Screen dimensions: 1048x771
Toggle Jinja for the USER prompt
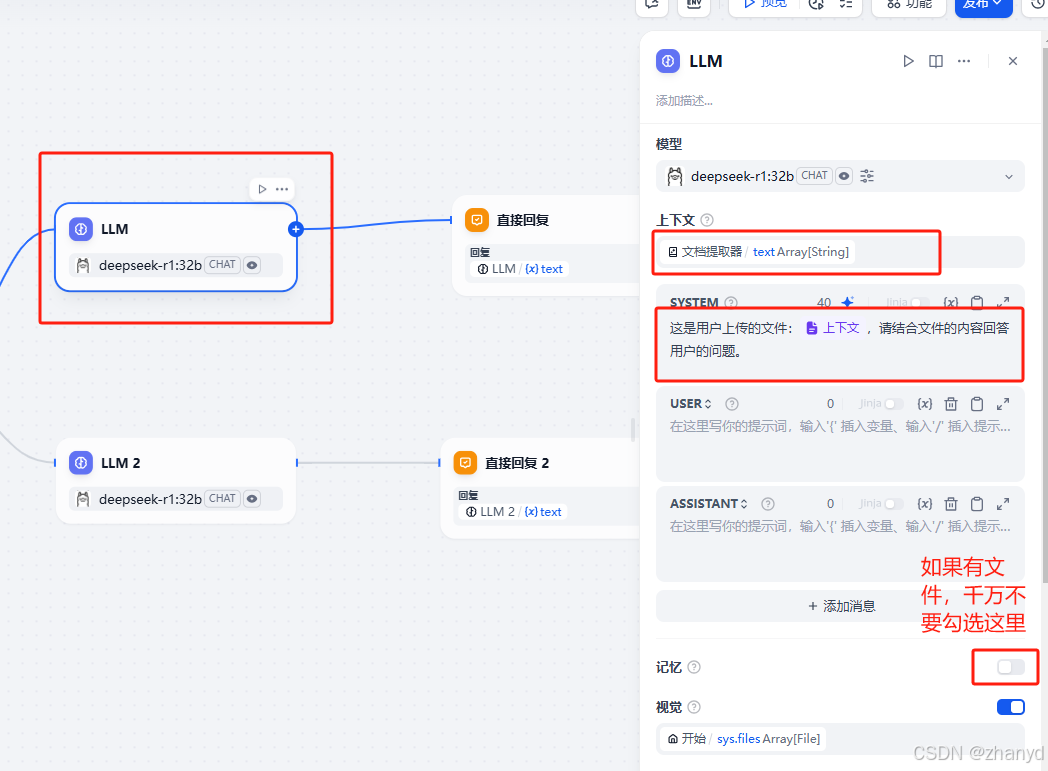click(894, 404)
